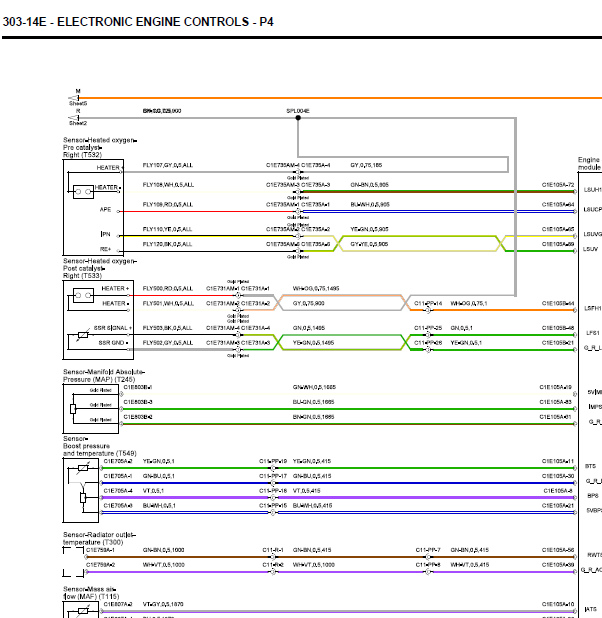Select the IPN pin label in T532

[105, 234]
